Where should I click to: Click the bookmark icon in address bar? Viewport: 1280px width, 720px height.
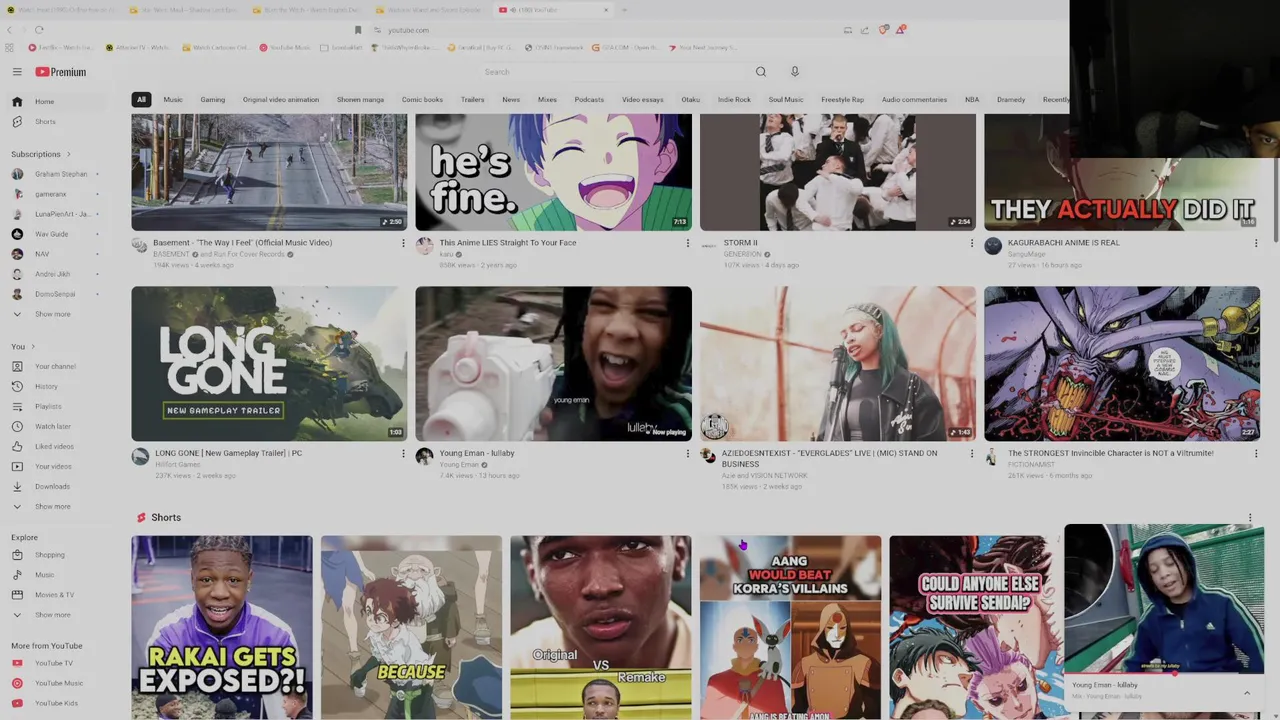coord(358,30)
